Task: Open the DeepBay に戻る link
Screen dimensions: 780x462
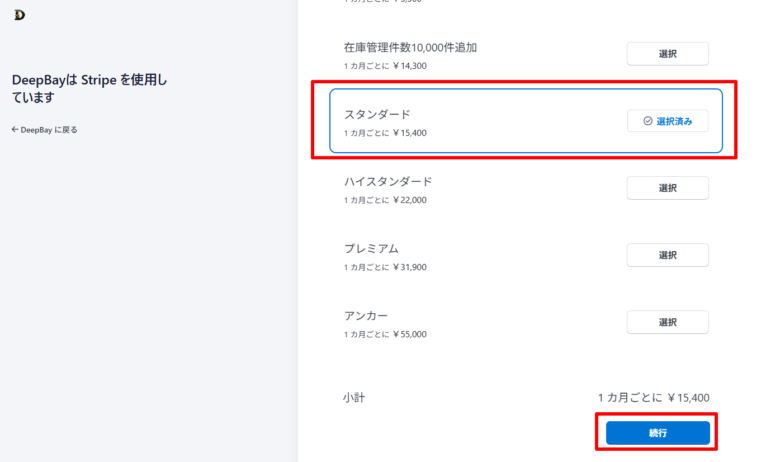Action: 45,130
